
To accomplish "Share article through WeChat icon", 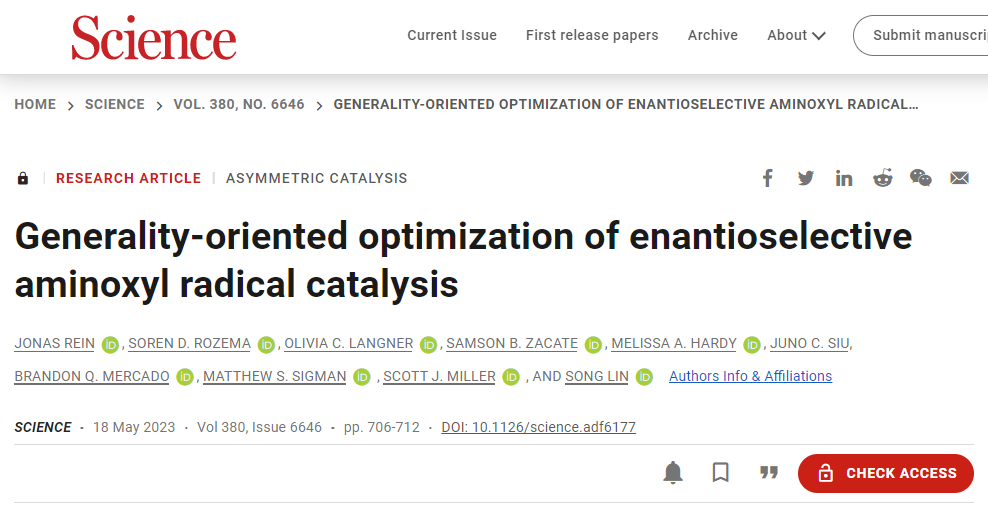I will (921, 178).
